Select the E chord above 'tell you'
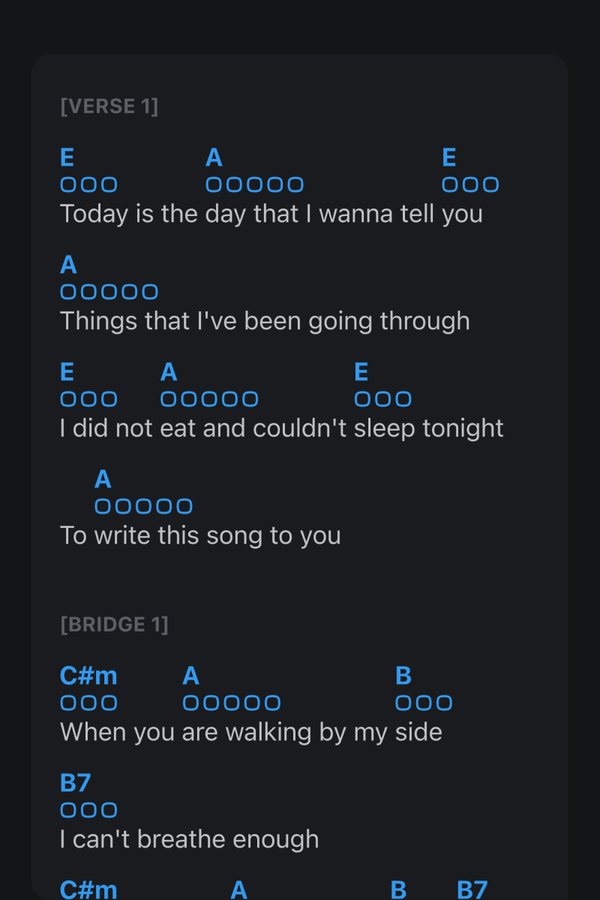 pyautogui.click(x=449, y=158)
